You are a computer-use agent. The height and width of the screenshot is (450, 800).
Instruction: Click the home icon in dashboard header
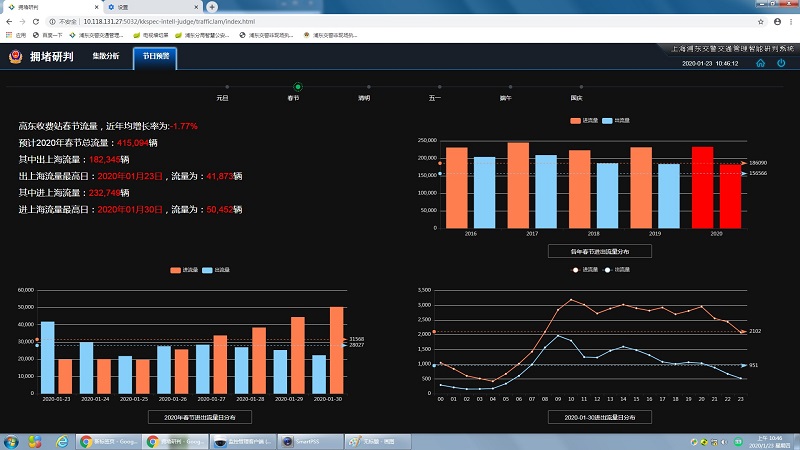pyautogui.click(x=761, y=63)
